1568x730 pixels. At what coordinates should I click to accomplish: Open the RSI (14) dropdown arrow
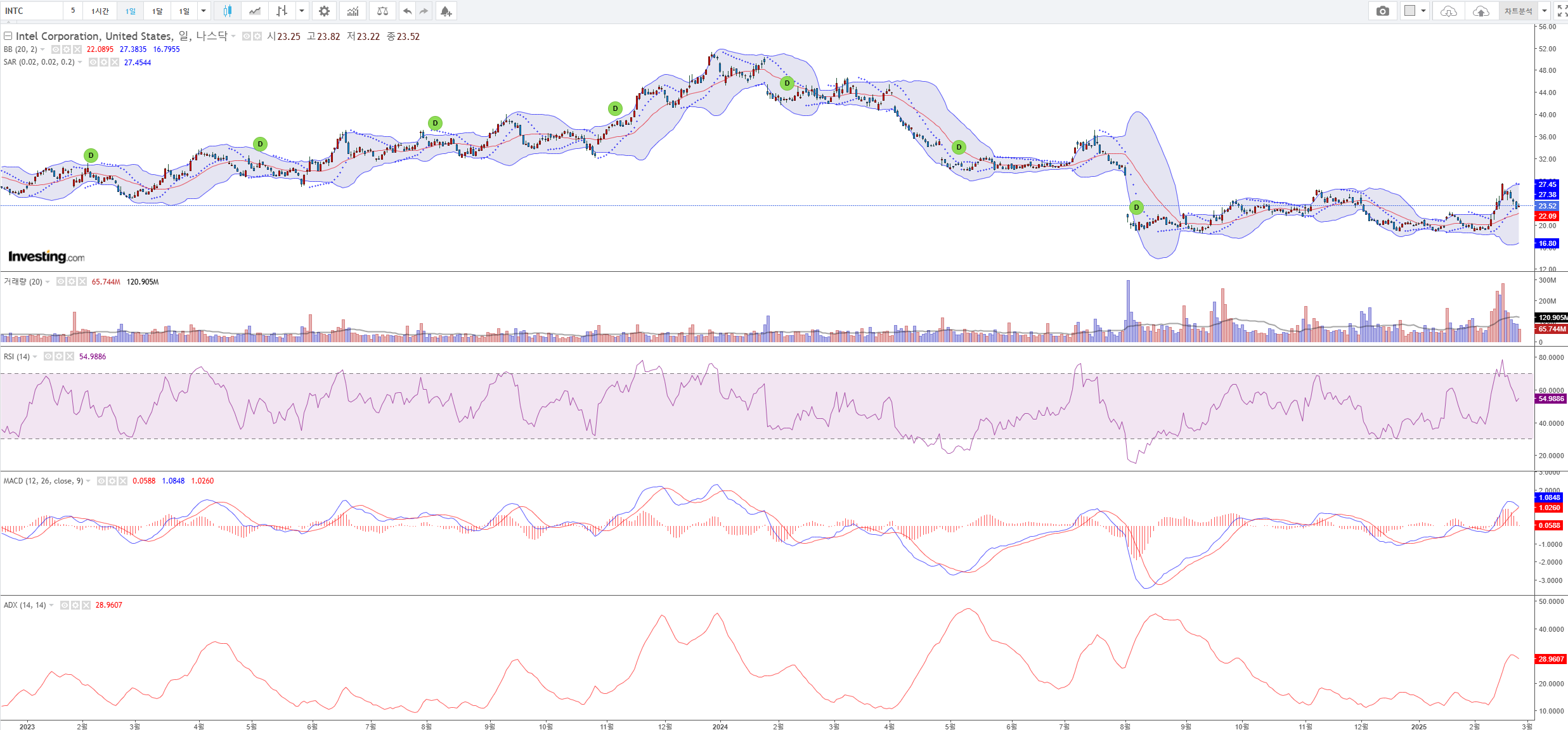tap(35, 357)
